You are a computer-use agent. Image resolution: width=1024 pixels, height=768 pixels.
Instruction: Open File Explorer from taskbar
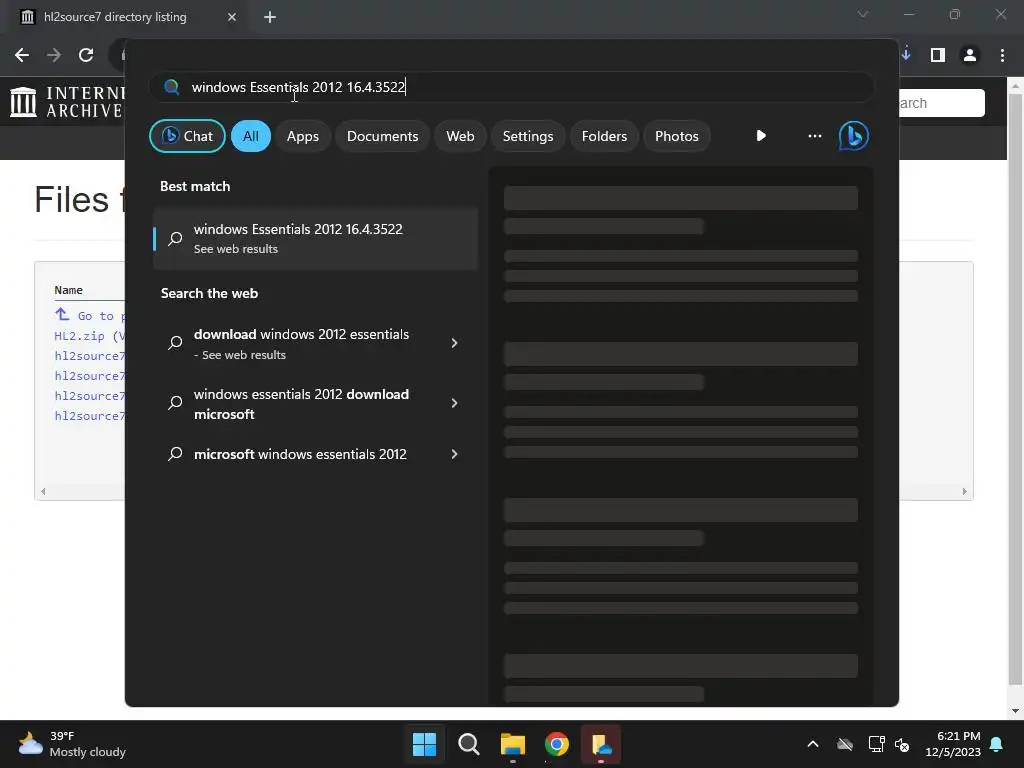(513, 744)
